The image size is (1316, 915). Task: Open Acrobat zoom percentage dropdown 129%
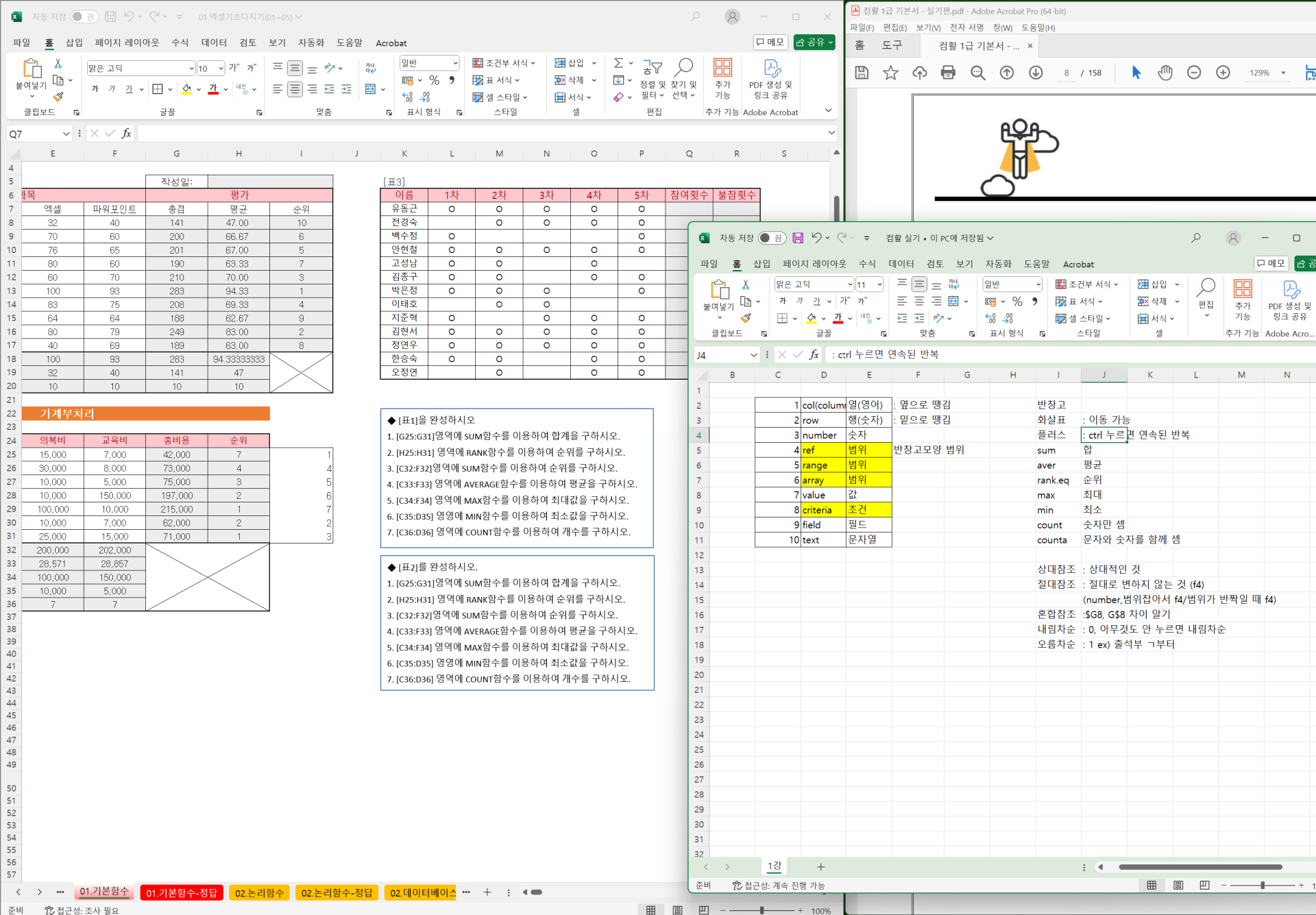click(1283, 73)
